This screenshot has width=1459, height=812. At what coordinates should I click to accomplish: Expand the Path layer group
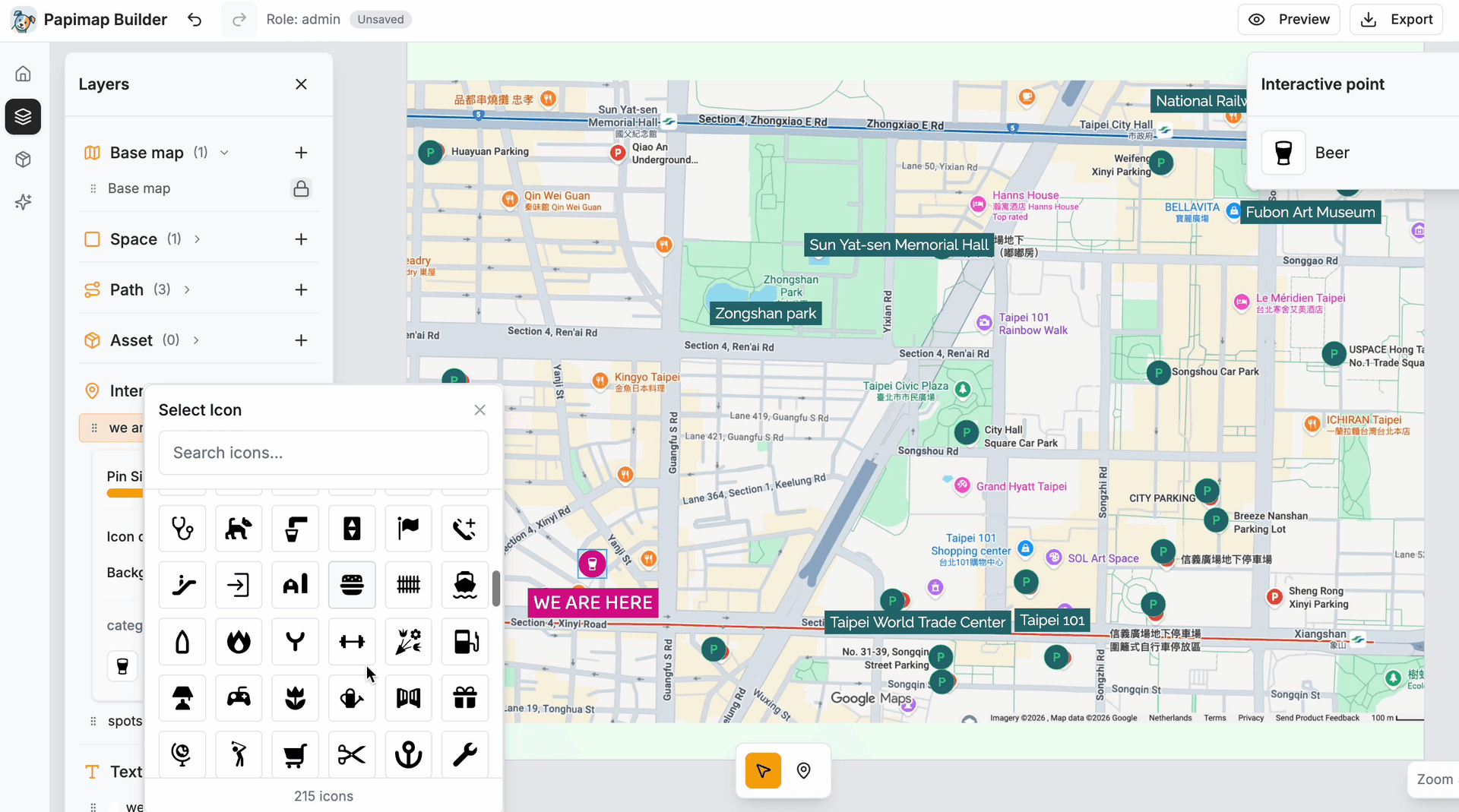pos(187,289)
